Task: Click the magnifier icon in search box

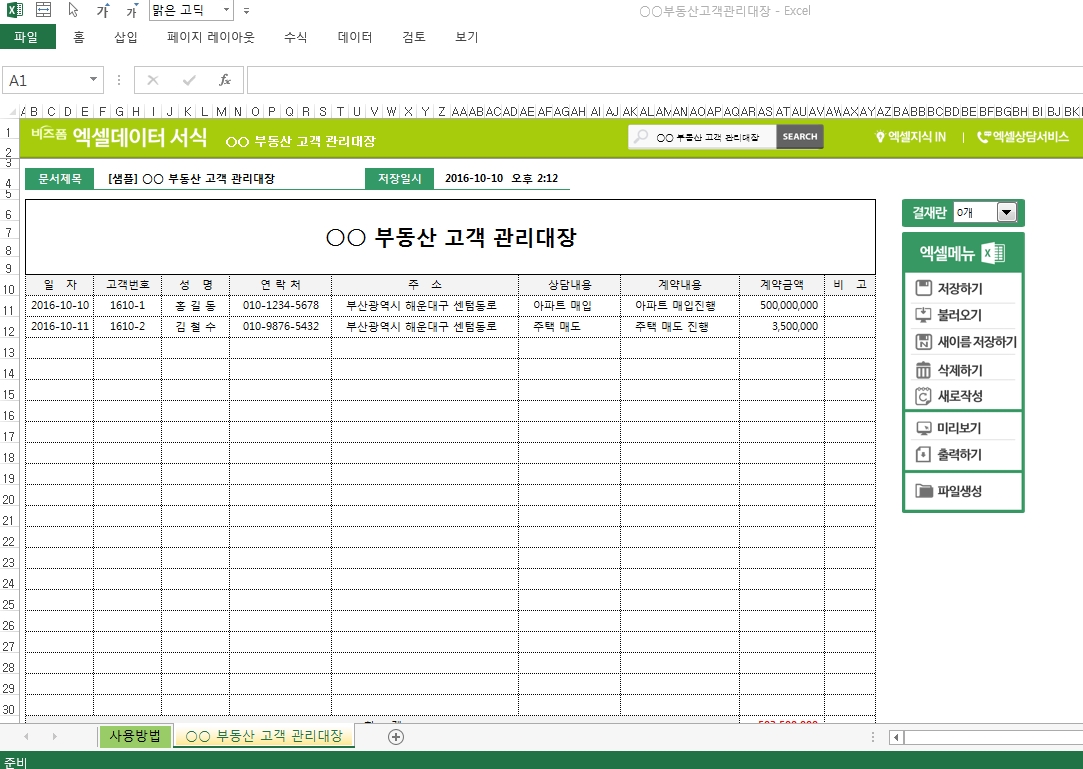Action: (x=642, y=137)
